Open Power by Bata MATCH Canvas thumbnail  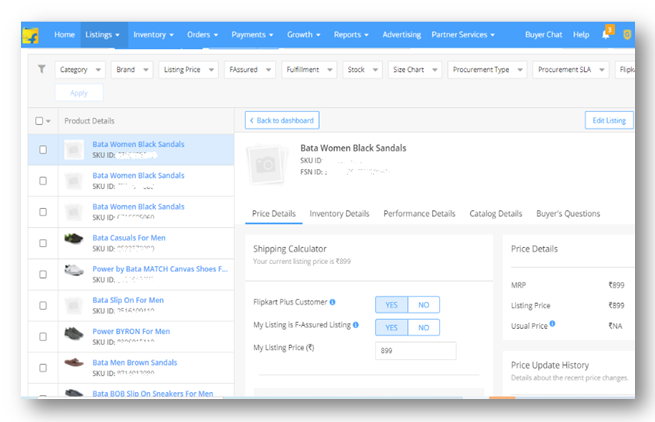coord(74,270)
